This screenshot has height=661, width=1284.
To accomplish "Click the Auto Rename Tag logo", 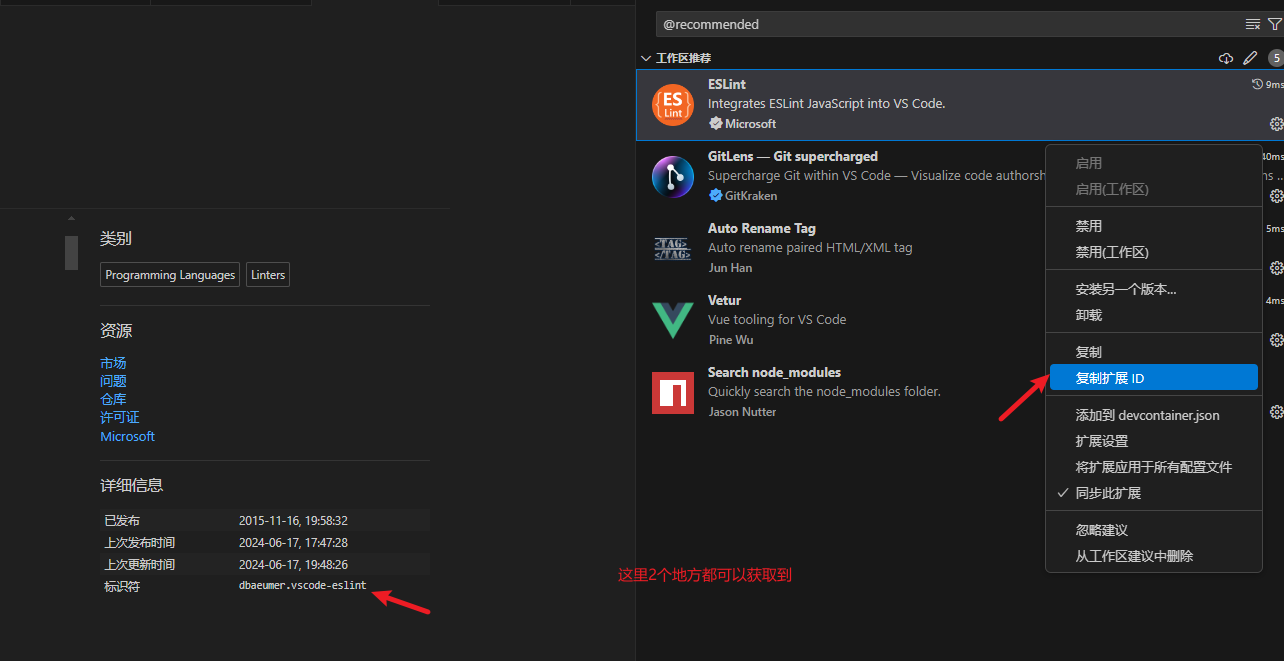I will pos(673,249).
